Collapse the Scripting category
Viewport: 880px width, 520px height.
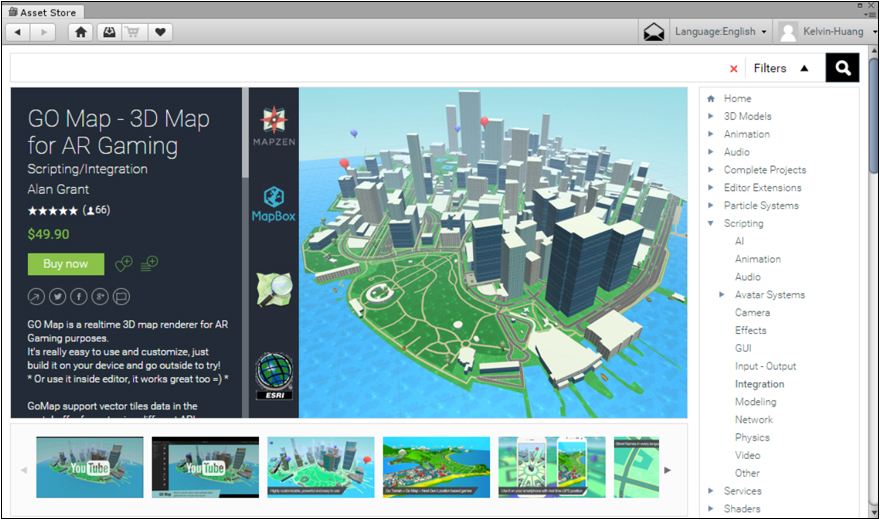pyautogui.click(x=711, y=224)
